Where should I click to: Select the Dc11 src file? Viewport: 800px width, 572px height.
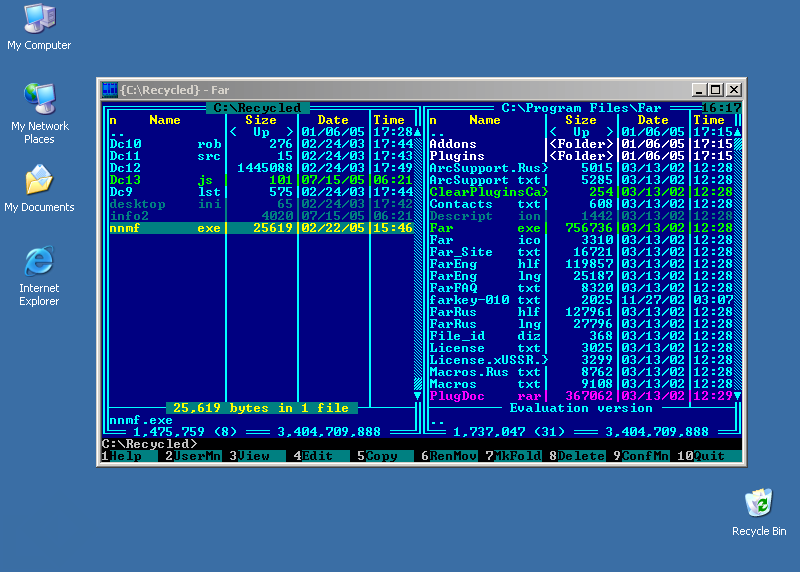tap(261, 156)
